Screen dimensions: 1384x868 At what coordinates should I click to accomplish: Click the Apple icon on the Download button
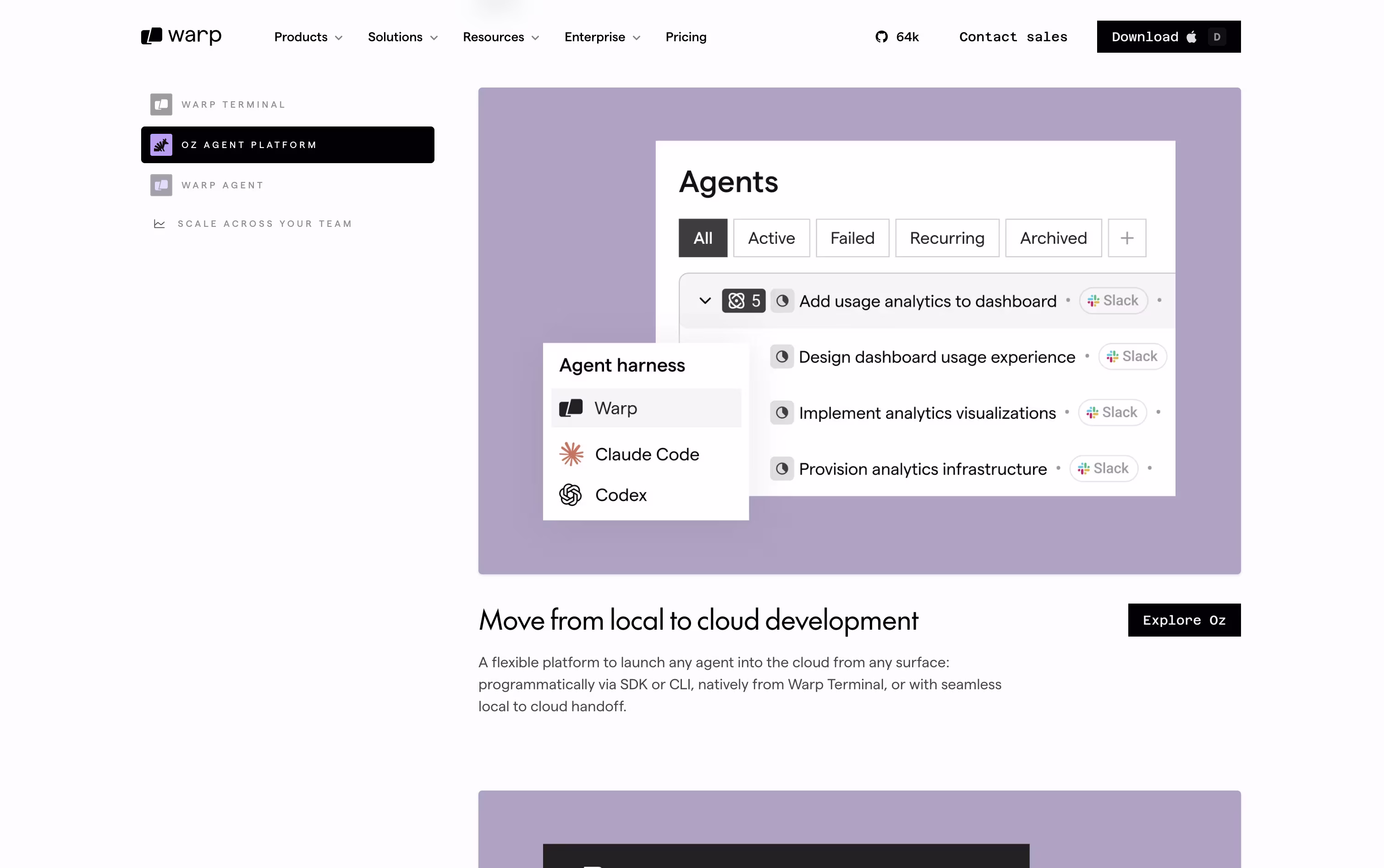coord(1192,37)
